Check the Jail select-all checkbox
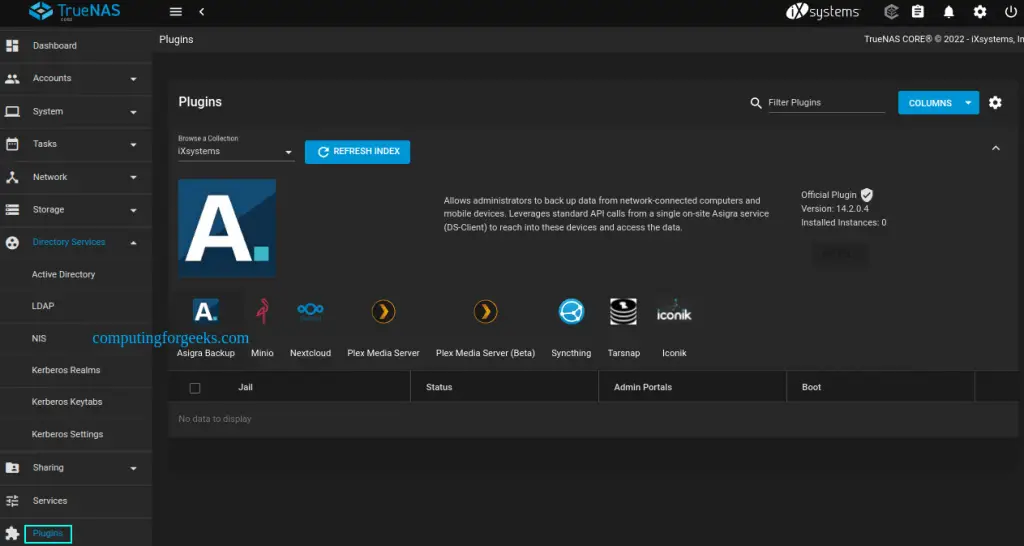 [195, 388]
